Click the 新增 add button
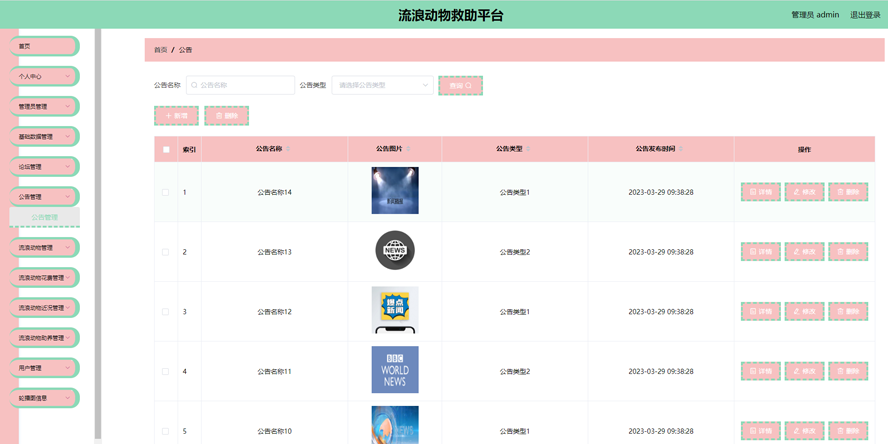 tap(176, 116)
